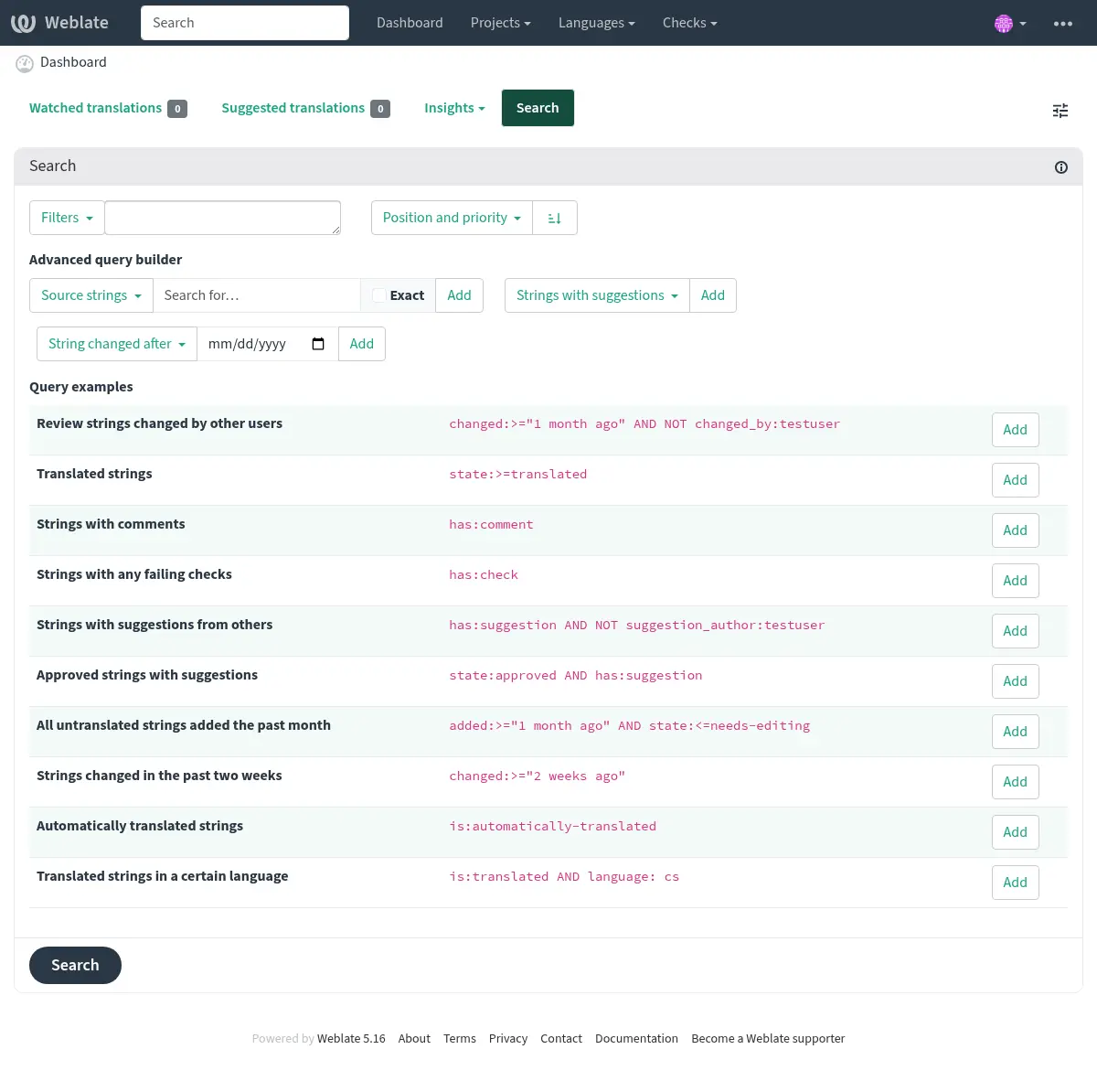Click the search help info icon

tap(1060, 167)
